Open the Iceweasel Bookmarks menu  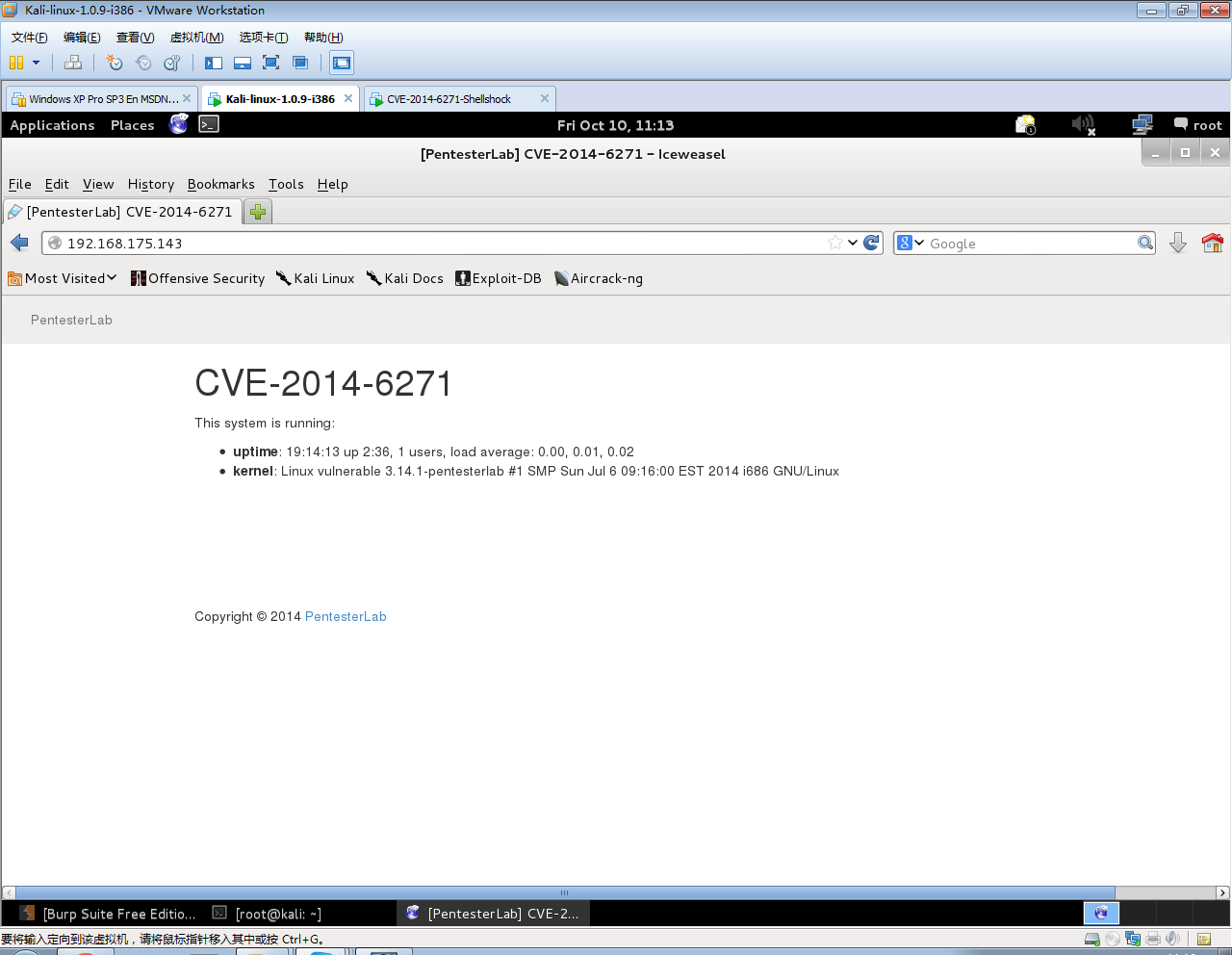[x=221, y=184]
